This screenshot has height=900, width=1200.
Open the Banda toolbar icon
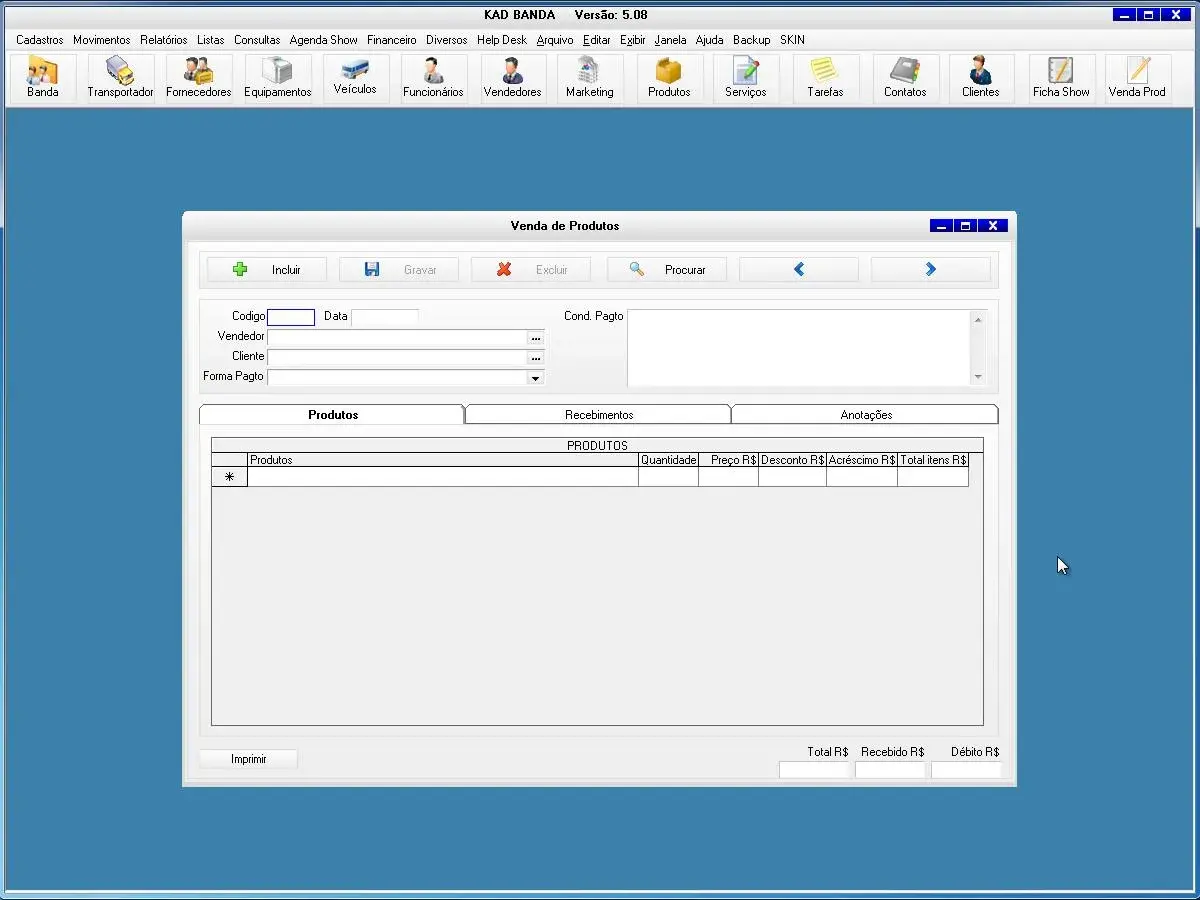(42, 78)
